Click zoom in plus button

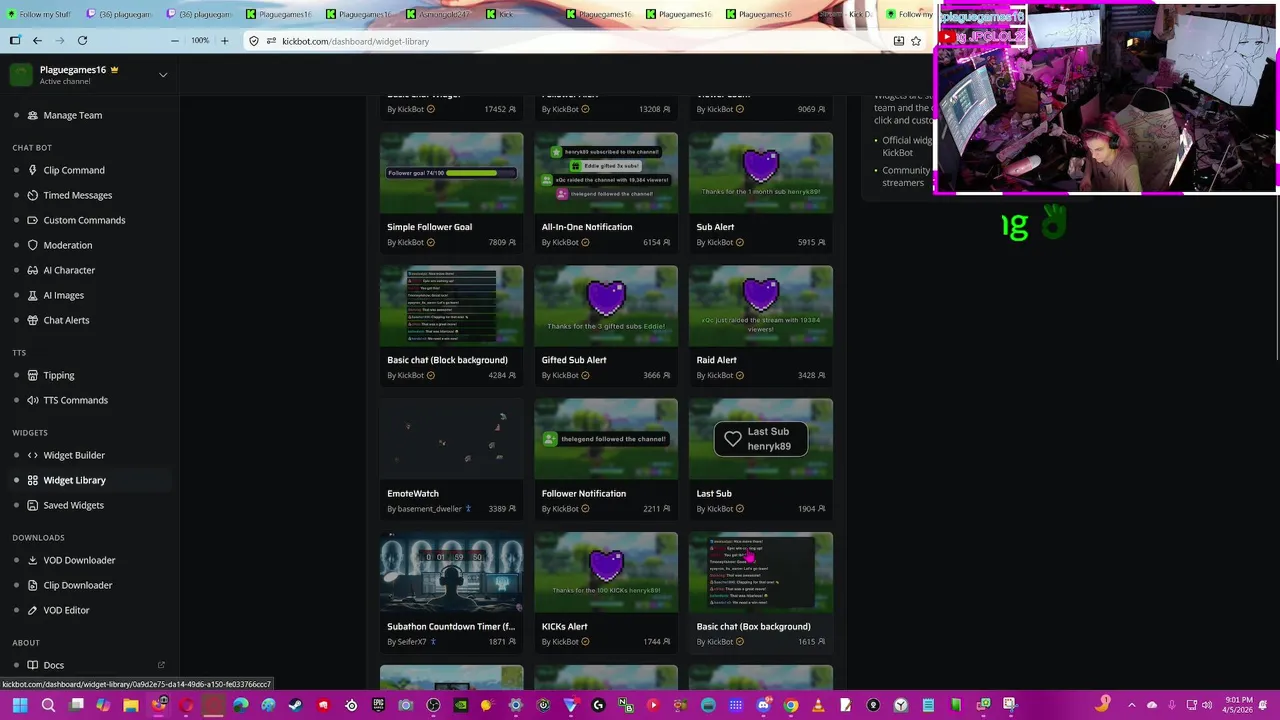pos(224,41)
